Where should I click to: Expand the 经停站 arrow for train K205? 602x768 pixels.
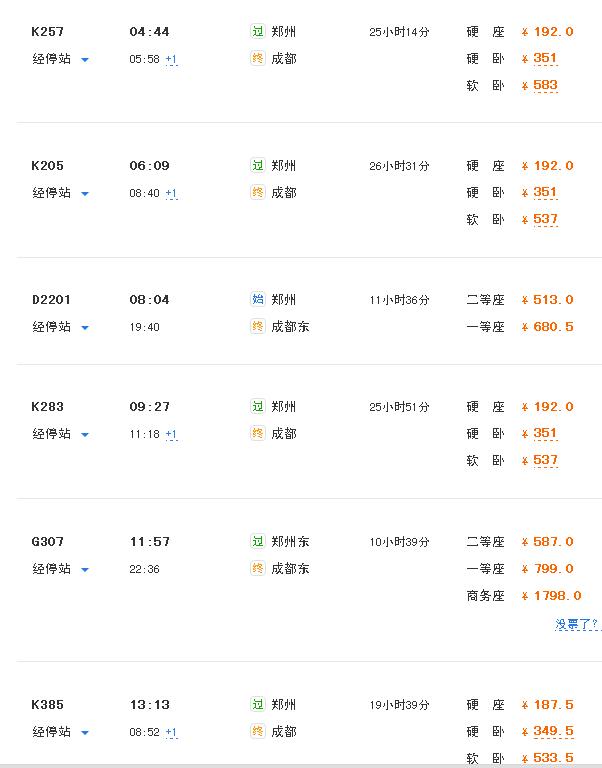point(85,194)
